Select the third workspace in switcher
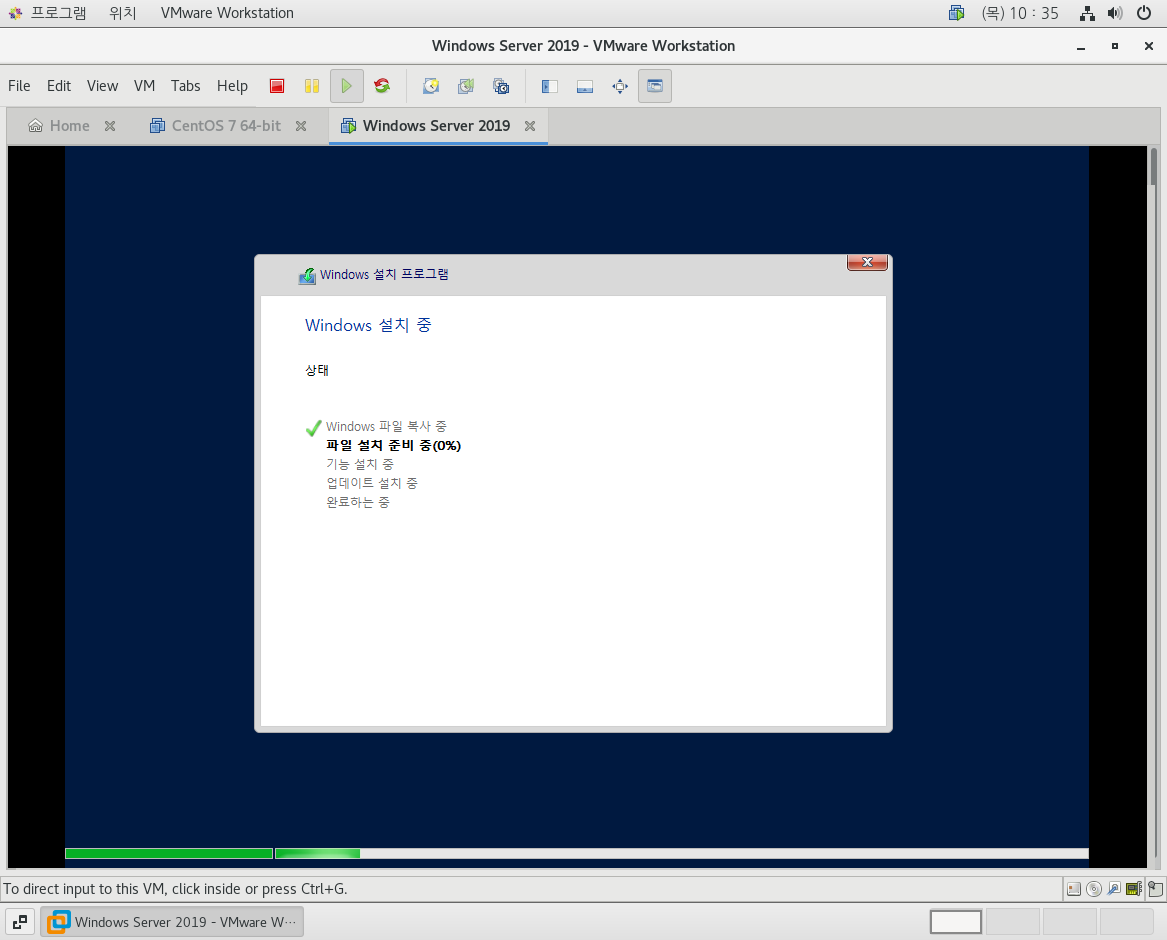The image size is (1167, 940). click(x=1070, y=921)
